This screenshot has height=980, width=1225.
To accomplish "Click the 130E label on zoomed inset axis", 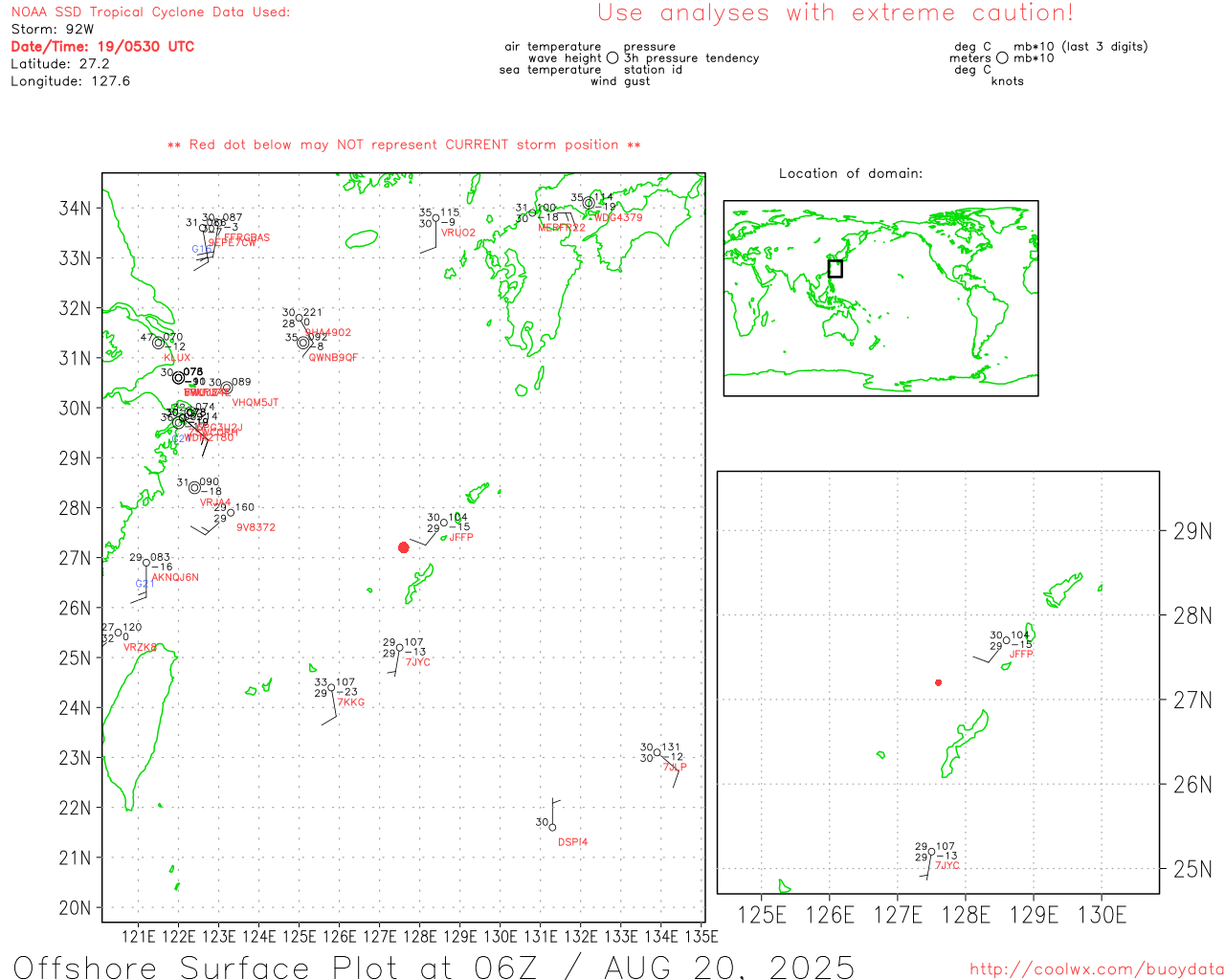I will 1102,916.
